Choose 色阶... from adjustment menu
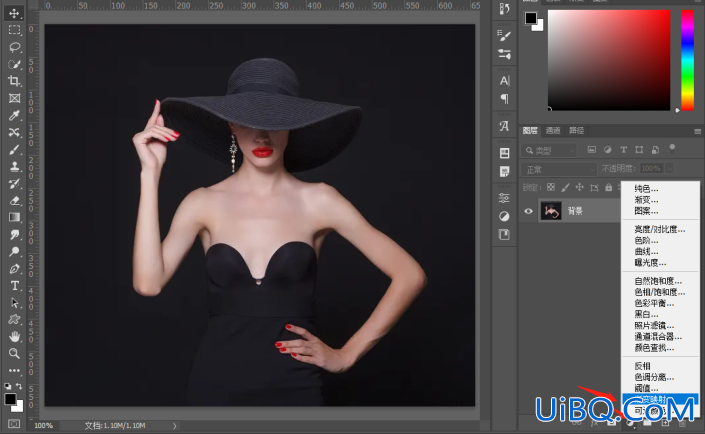Image resolution: width=705 pixels, height=434 pixels. [x=646, y=240]
